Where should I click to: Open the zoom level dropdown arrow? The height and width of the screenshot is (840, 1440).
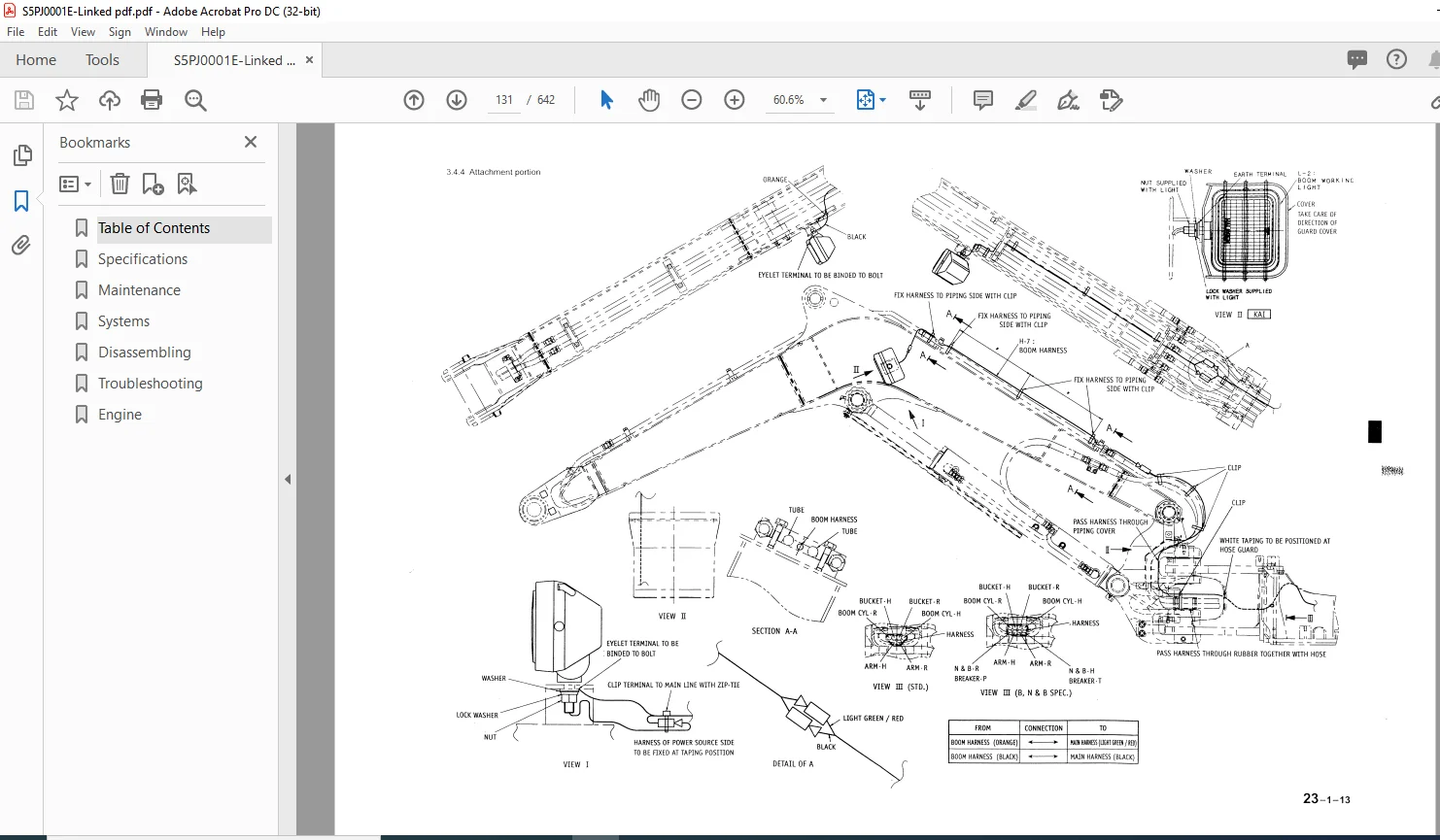(824, 100)
